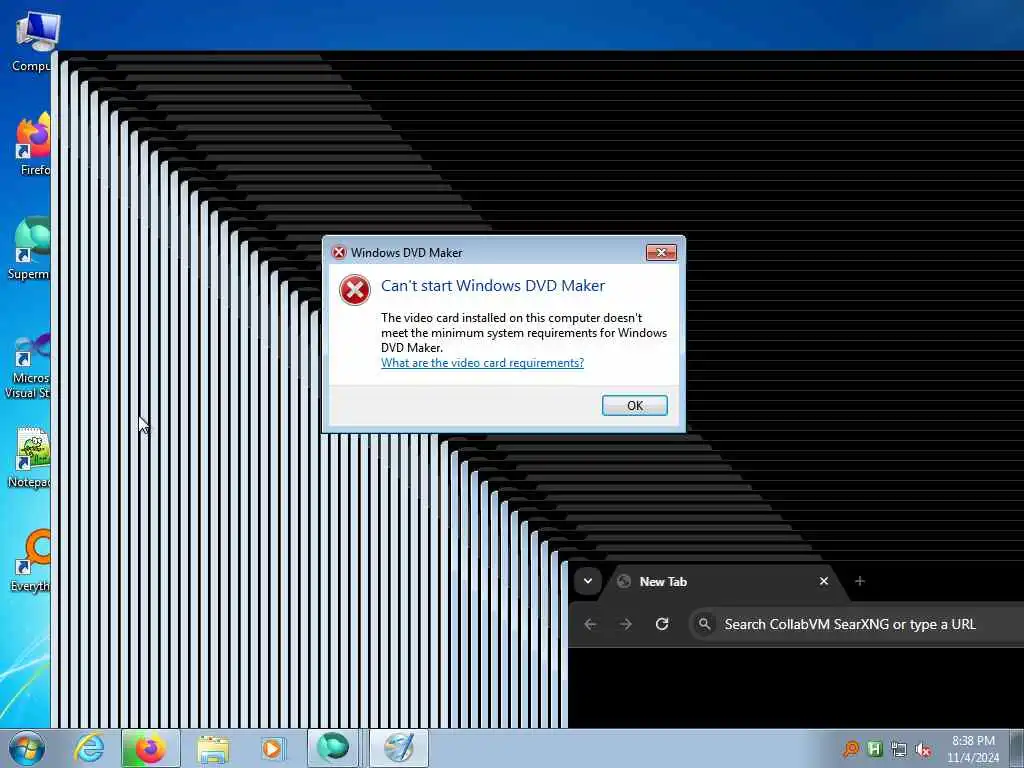The image size is (1024, 768).
Task: Select the Supermium desktop shortcut
Action: (29, 248)
